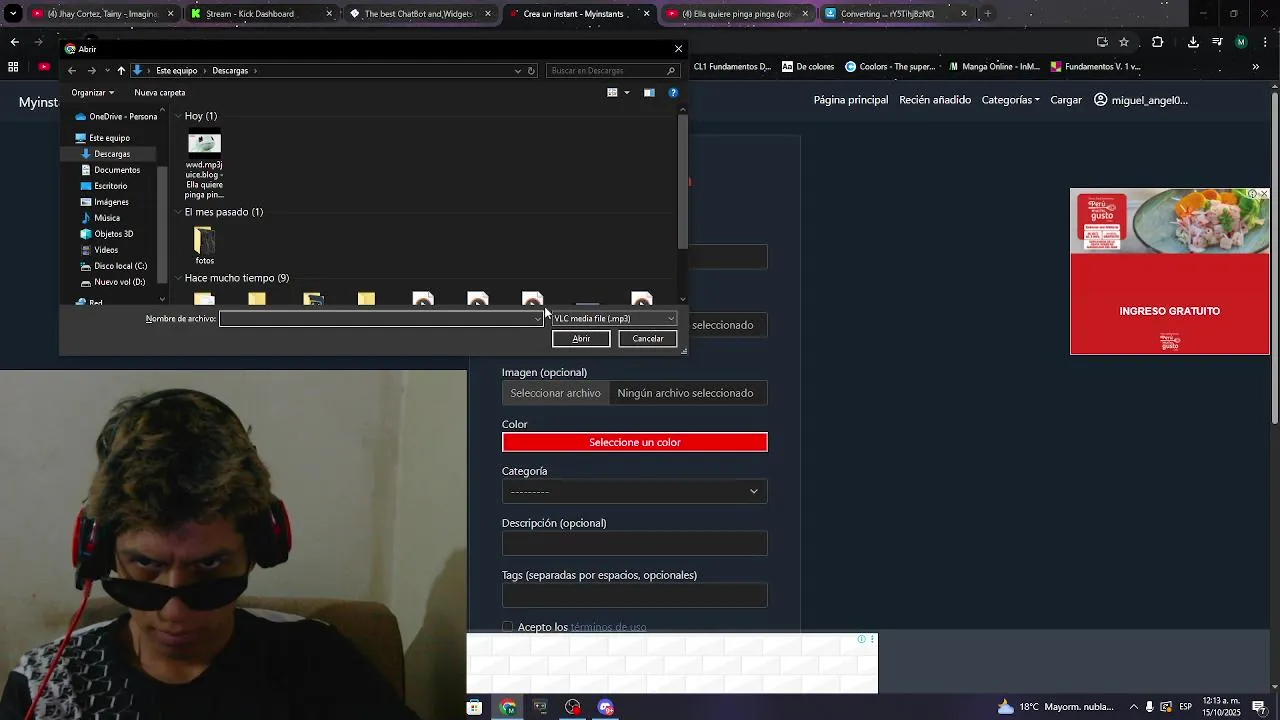Switch to the Converting... tab
The width and height of the screenshot is (1280, 720).
coord(896,14)
